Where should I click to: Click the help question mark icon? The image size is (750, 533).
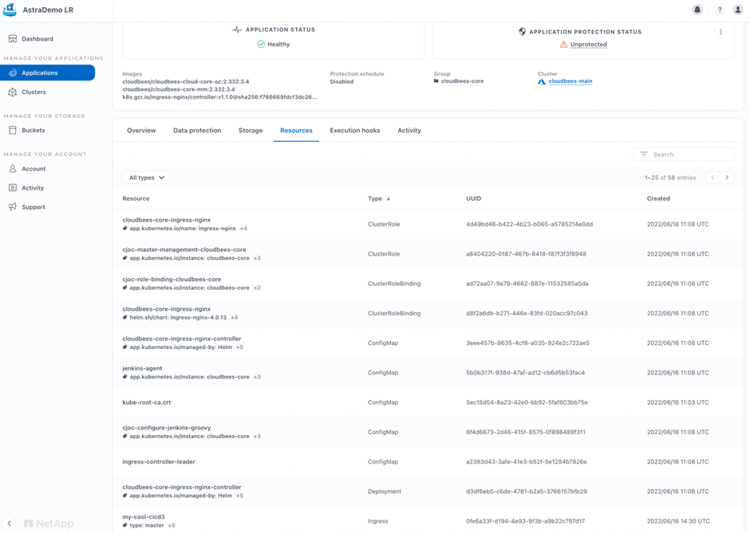coord(718,10)
